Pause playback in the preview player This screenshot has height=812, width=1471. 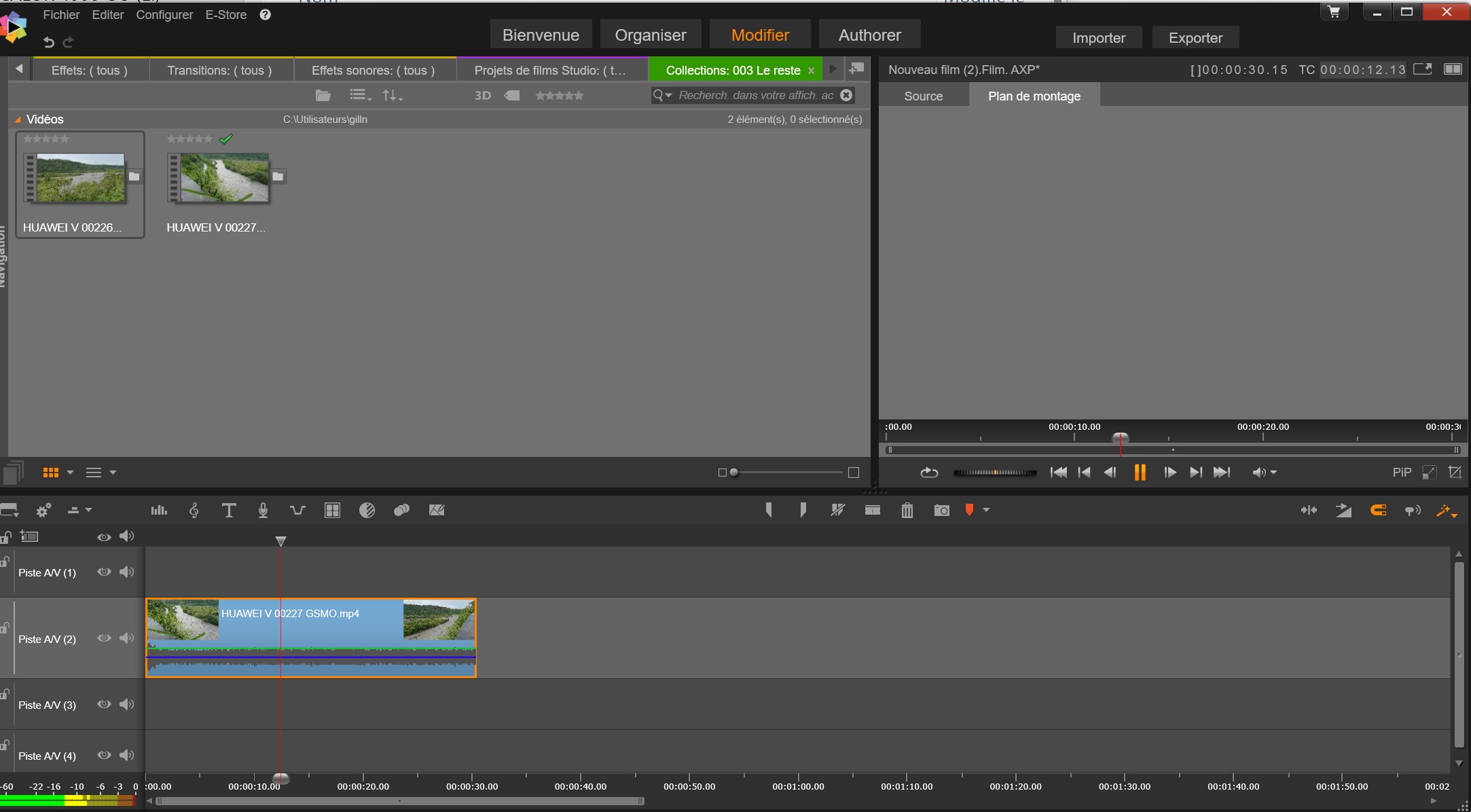[1140, 473]
